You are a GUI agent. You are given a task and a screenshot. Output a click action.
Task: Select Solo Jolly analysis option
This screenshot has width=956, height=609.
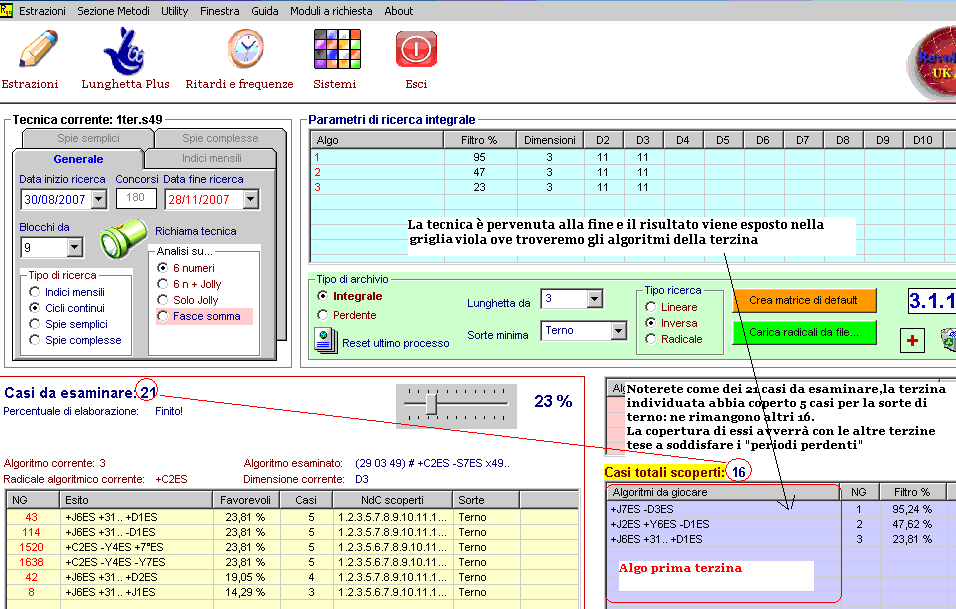point(163,299)
